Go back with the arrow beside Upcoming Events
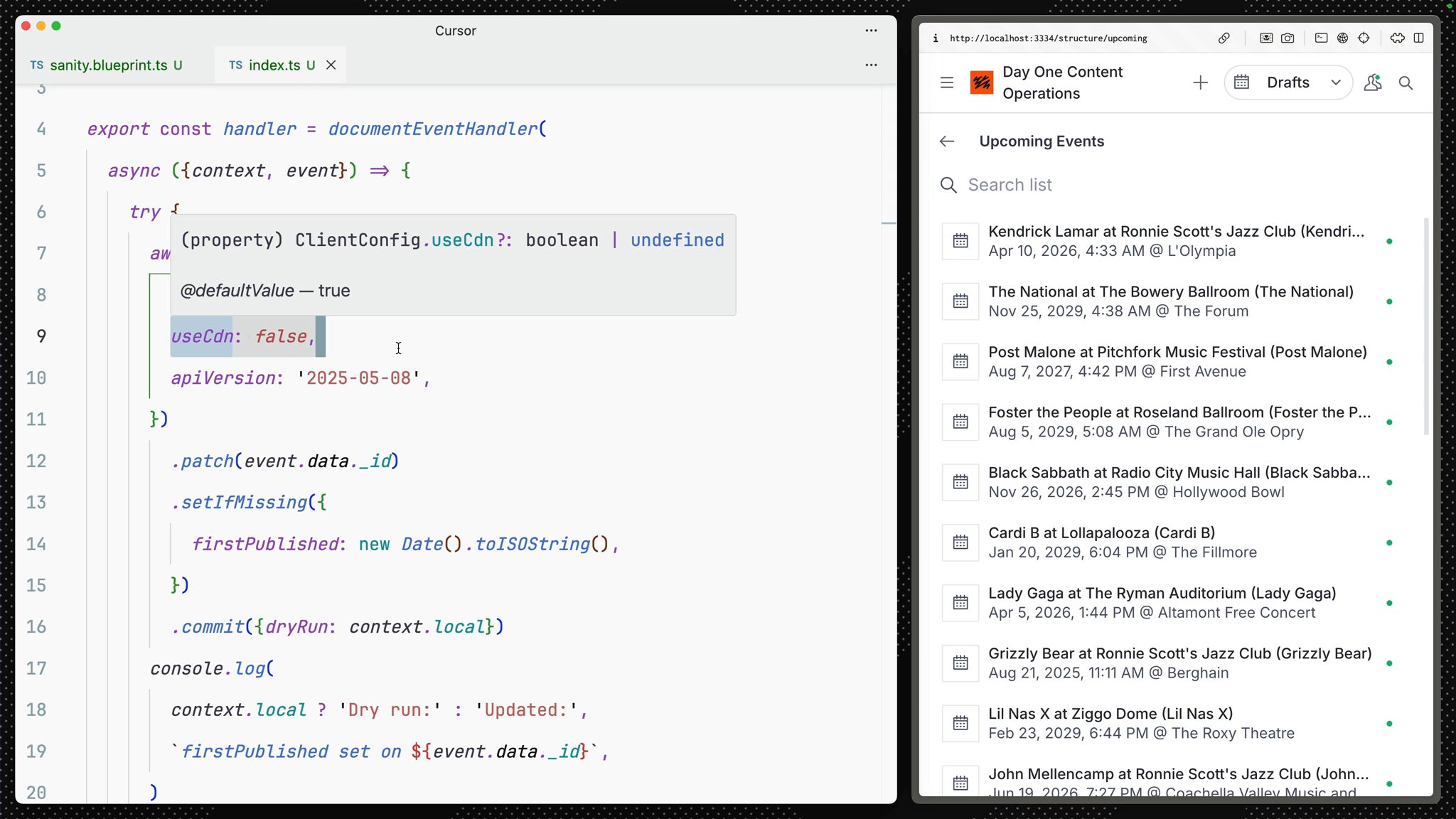 [947, 141]
